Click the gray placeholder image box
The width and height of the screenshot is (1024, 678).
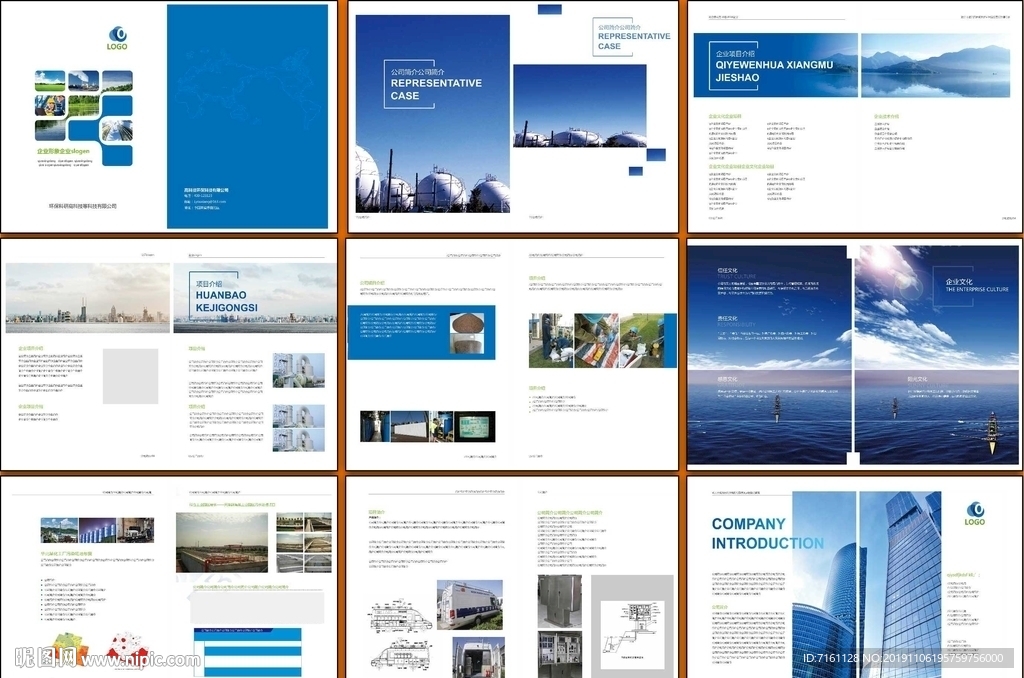(x=131, y=376)
